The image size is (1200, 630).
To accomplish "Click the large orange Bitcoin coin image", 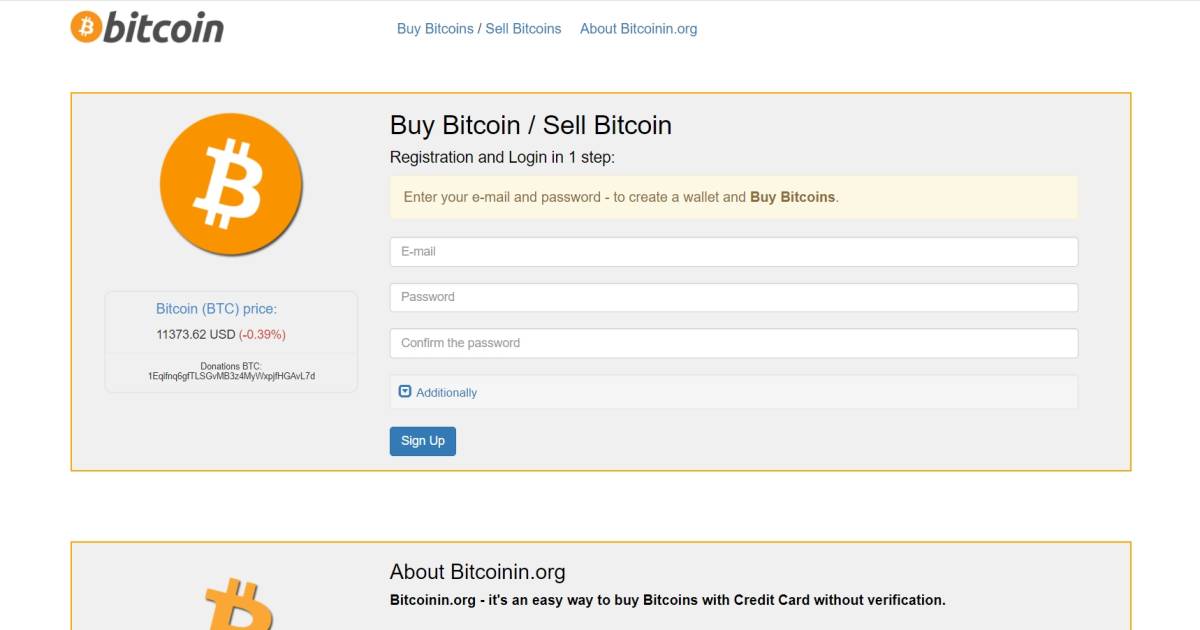I will [231, 184].
